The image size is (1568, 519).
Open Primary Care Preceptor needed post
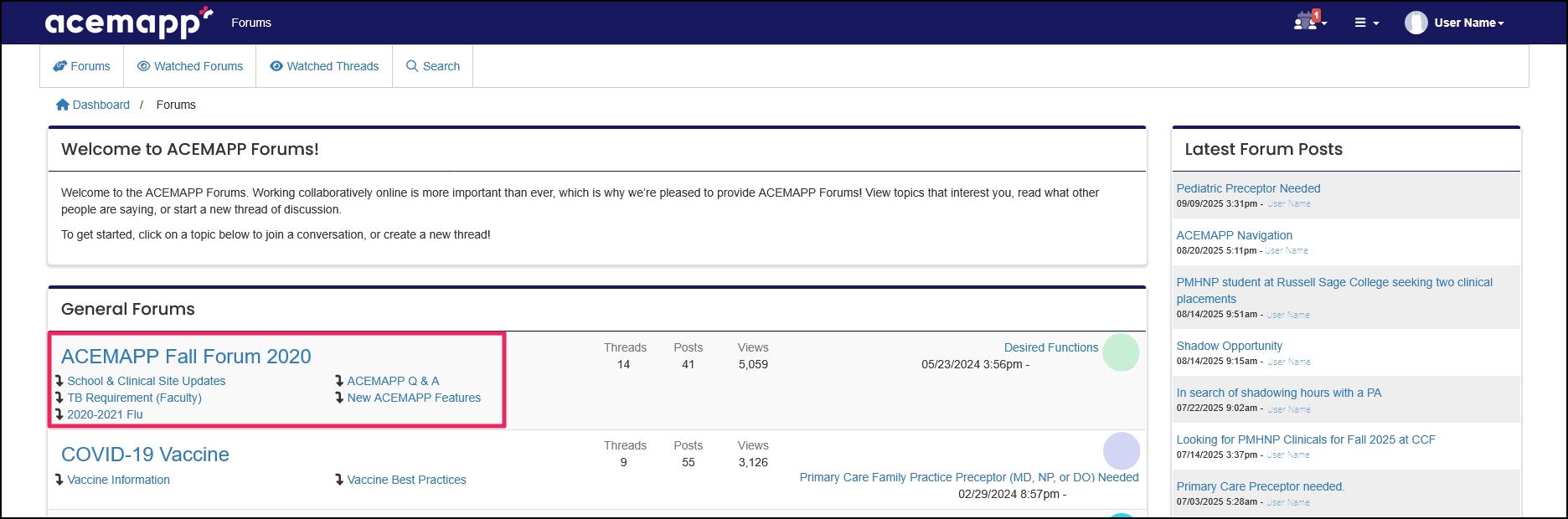point(1261,486)
